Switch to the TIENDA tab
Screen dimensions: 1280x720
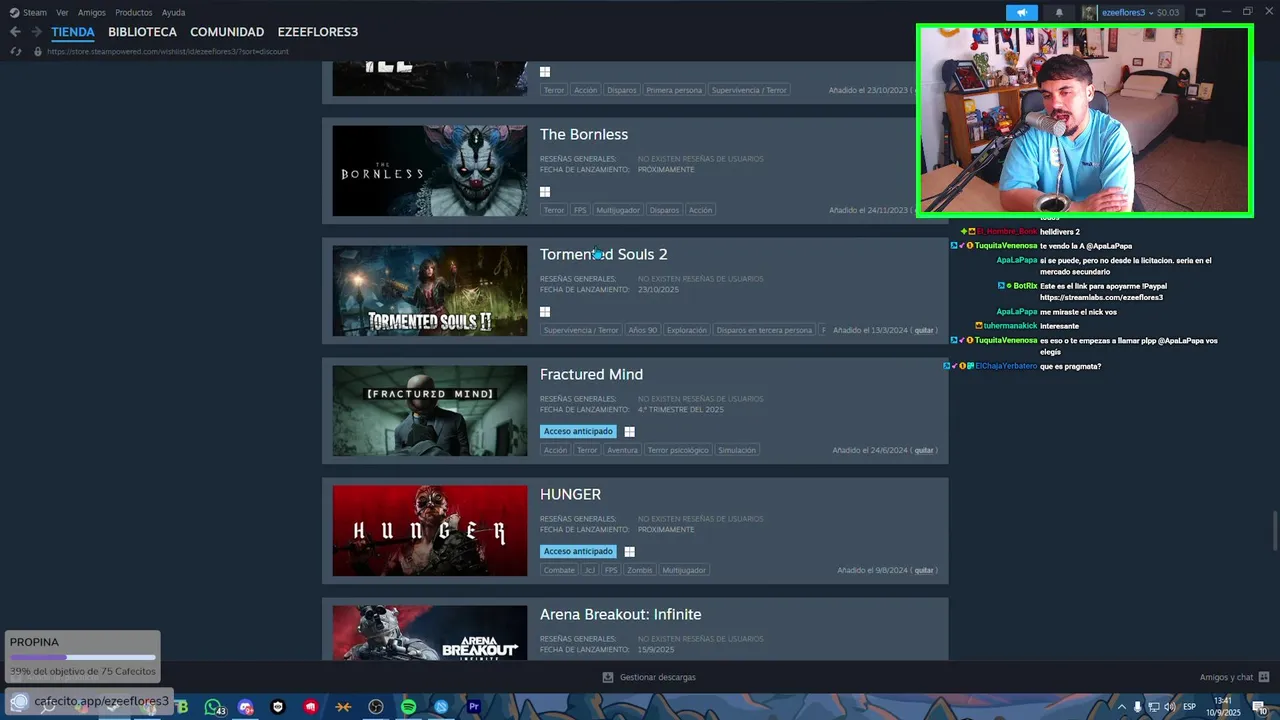pyautogui.click(x=73, y=32)
